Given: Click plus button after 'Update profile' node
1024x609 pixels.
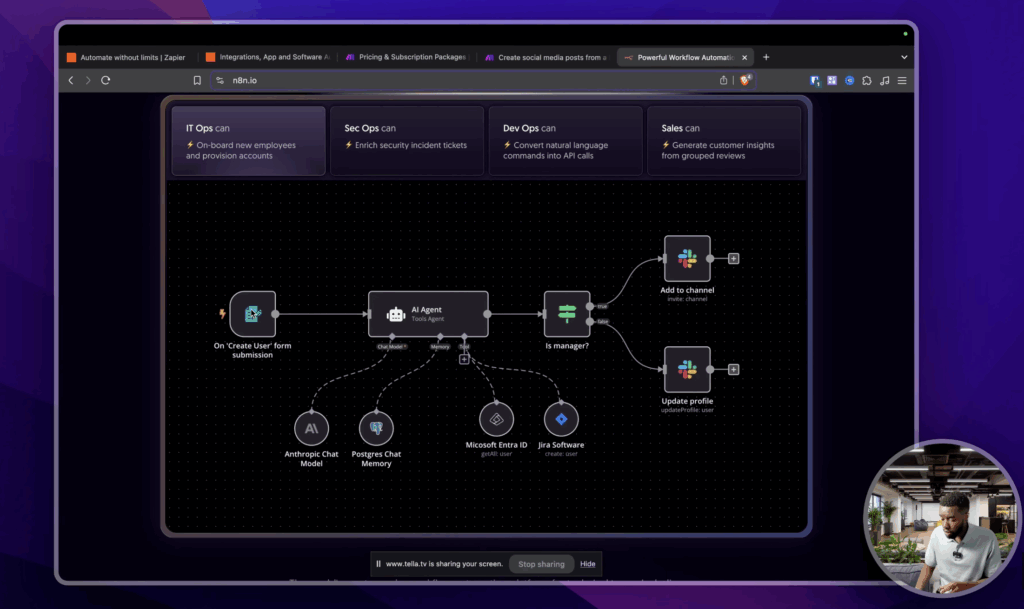Looking at the screenshot, I should (x=734, y=370).
